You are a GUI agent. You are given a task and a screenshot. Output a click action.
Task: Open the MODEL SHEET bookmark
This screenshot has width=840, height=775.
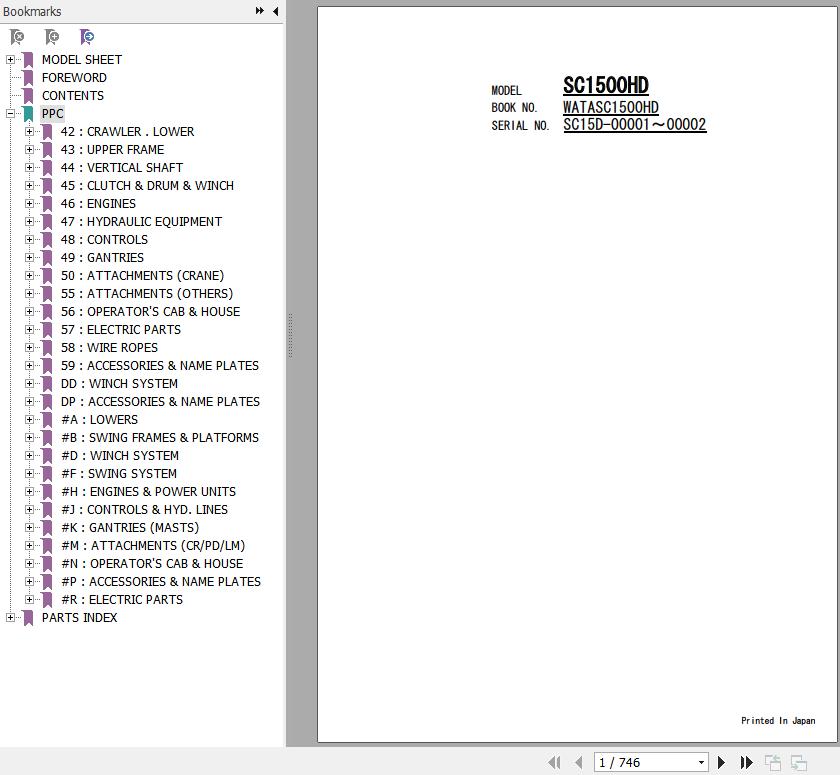point(81,59)
